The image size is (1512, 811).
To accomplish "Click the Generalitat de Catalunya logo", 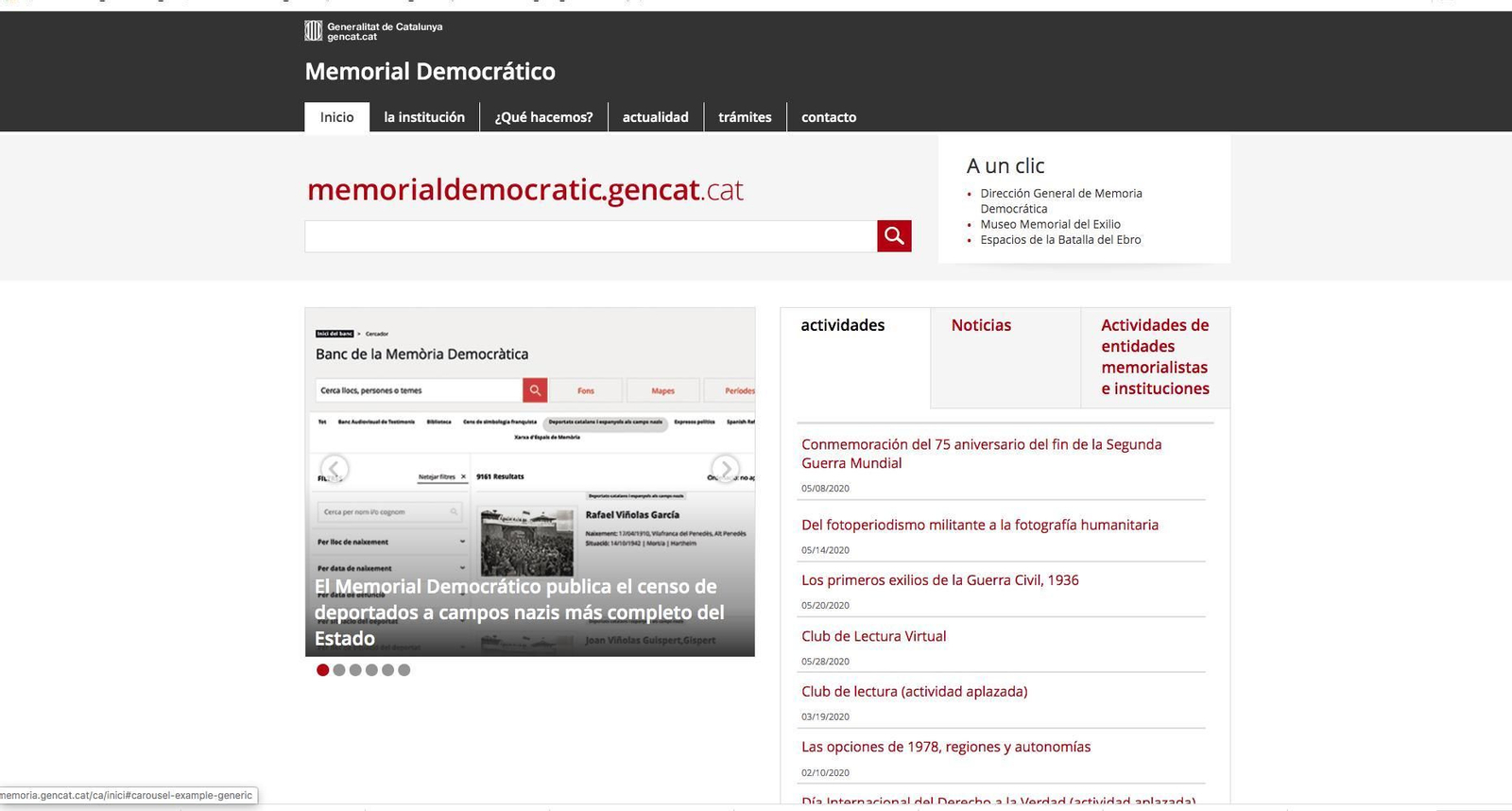I will [x=373, y=31].
